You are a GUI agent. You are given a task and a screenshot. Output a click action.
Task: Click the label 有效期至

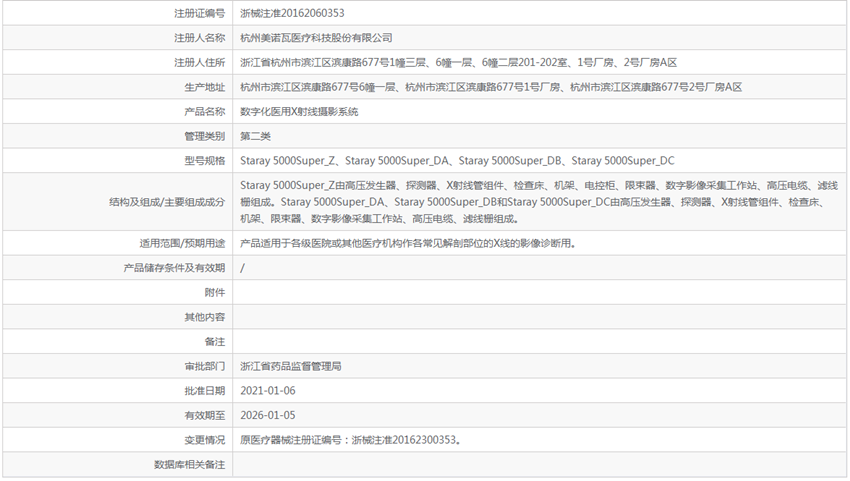[x=204, y=415]
